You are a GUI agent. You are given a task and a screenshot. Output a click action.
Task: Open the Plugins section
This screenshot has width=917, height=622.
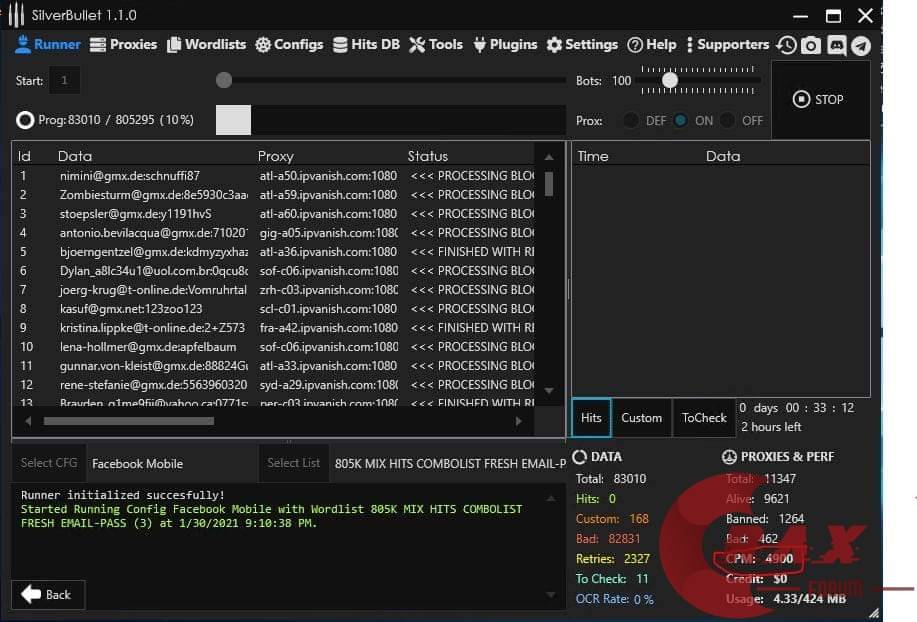(505, 44)
